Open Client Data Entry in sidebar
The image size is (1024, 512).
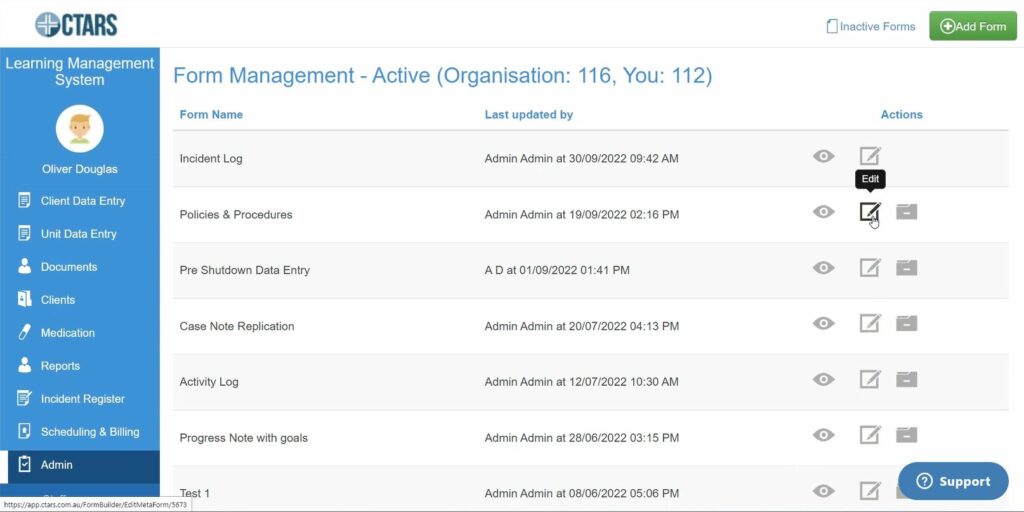click(82, 201)
